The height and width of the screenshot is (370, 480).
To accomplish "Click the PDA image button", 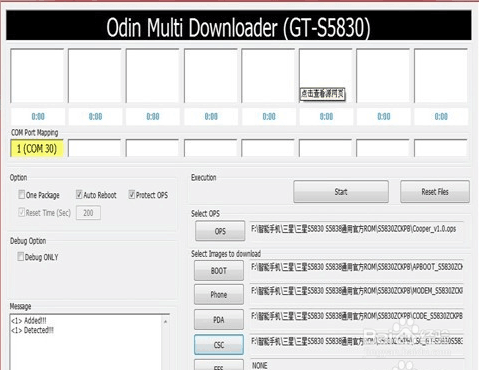I will tap(219, 320).
